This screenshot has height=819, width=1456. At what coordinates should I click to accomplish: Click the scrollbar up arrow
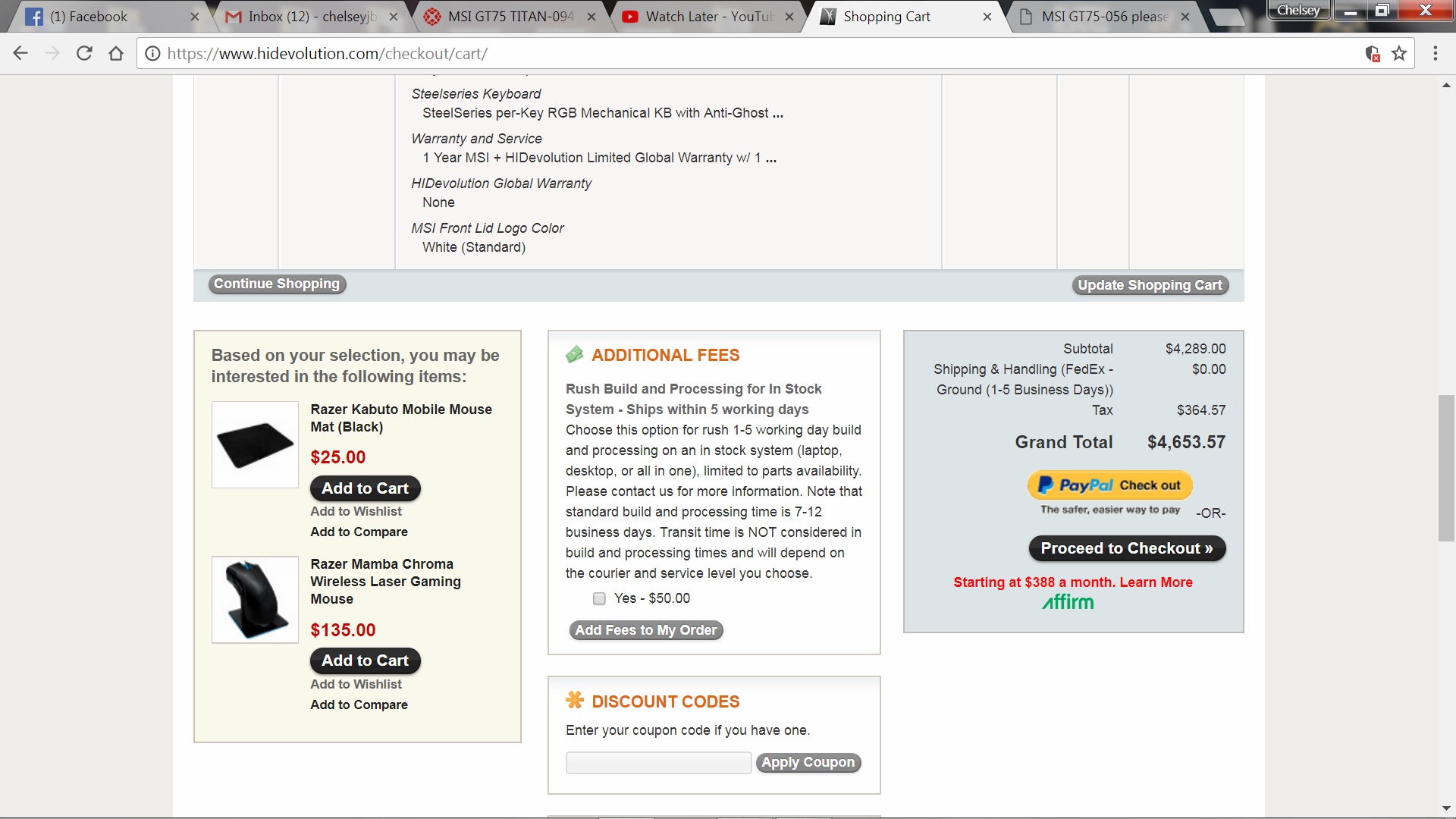point(1446,86)
